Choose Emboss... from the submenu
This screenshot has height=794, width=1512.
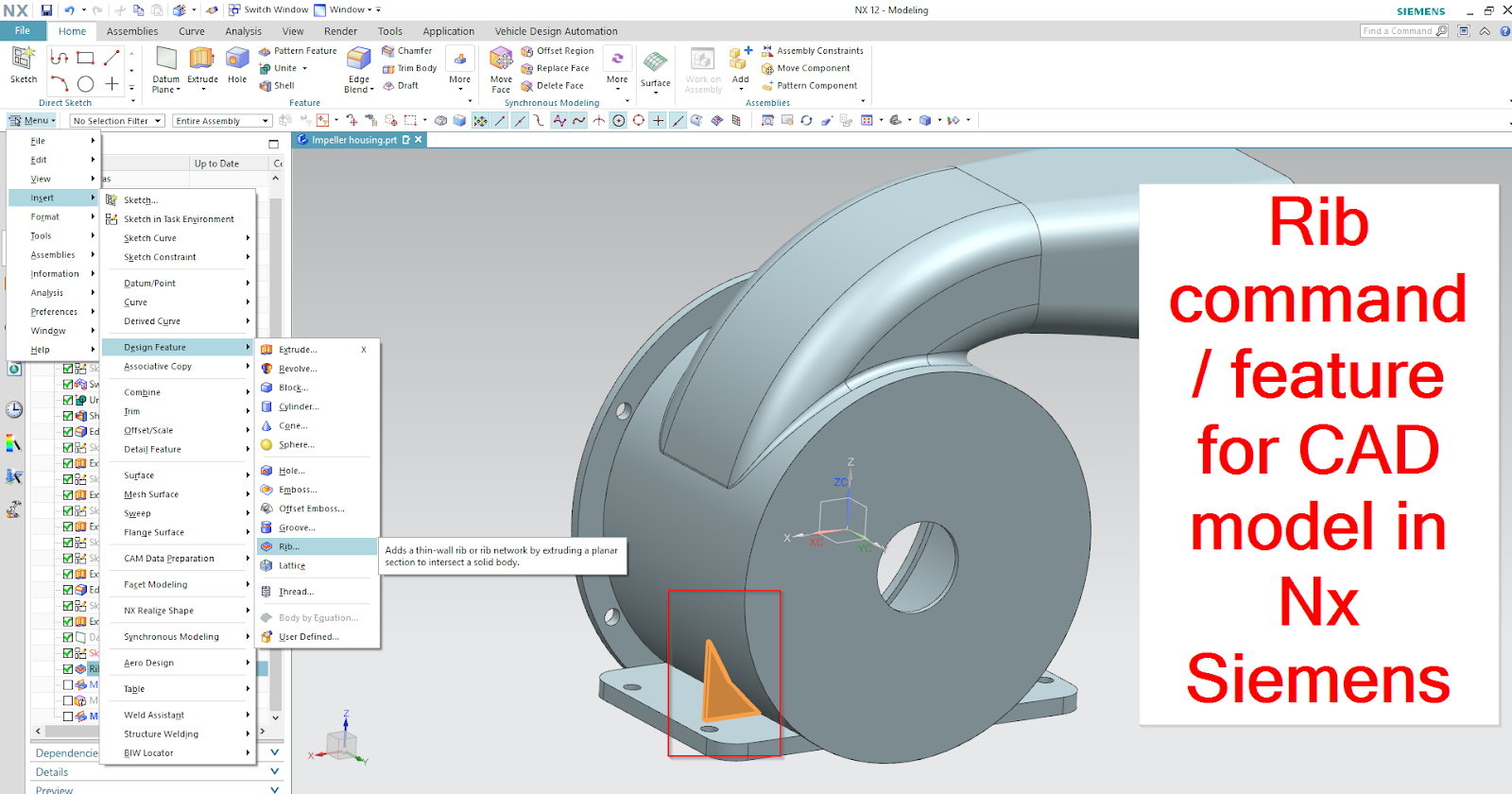[318, 490]
